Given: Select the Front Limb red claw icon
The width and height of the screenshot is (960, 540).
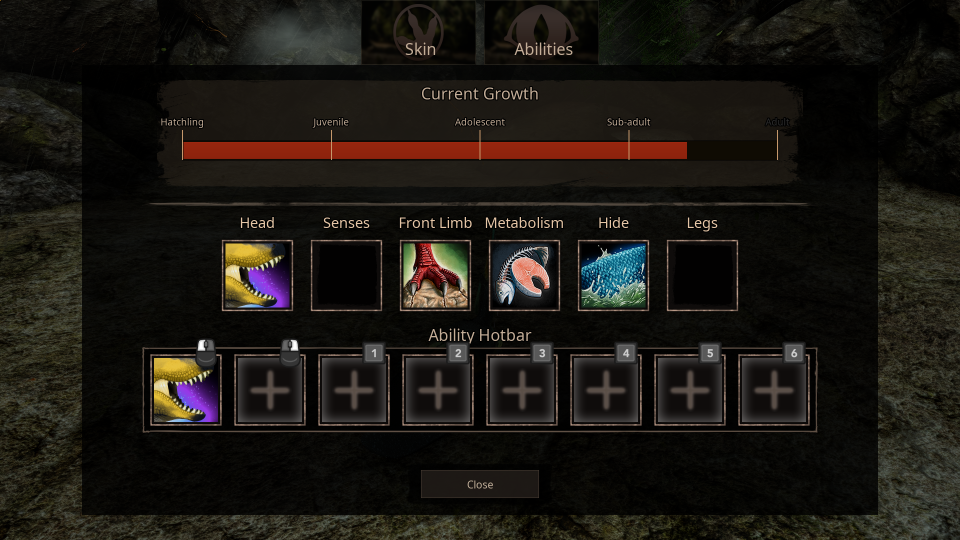Looking at the screenshot, I should (x=435, y=276).
